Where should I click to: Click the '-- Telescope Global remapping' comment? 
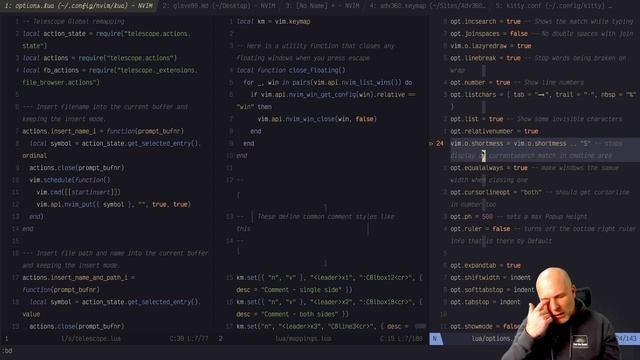tap(73, 22)
